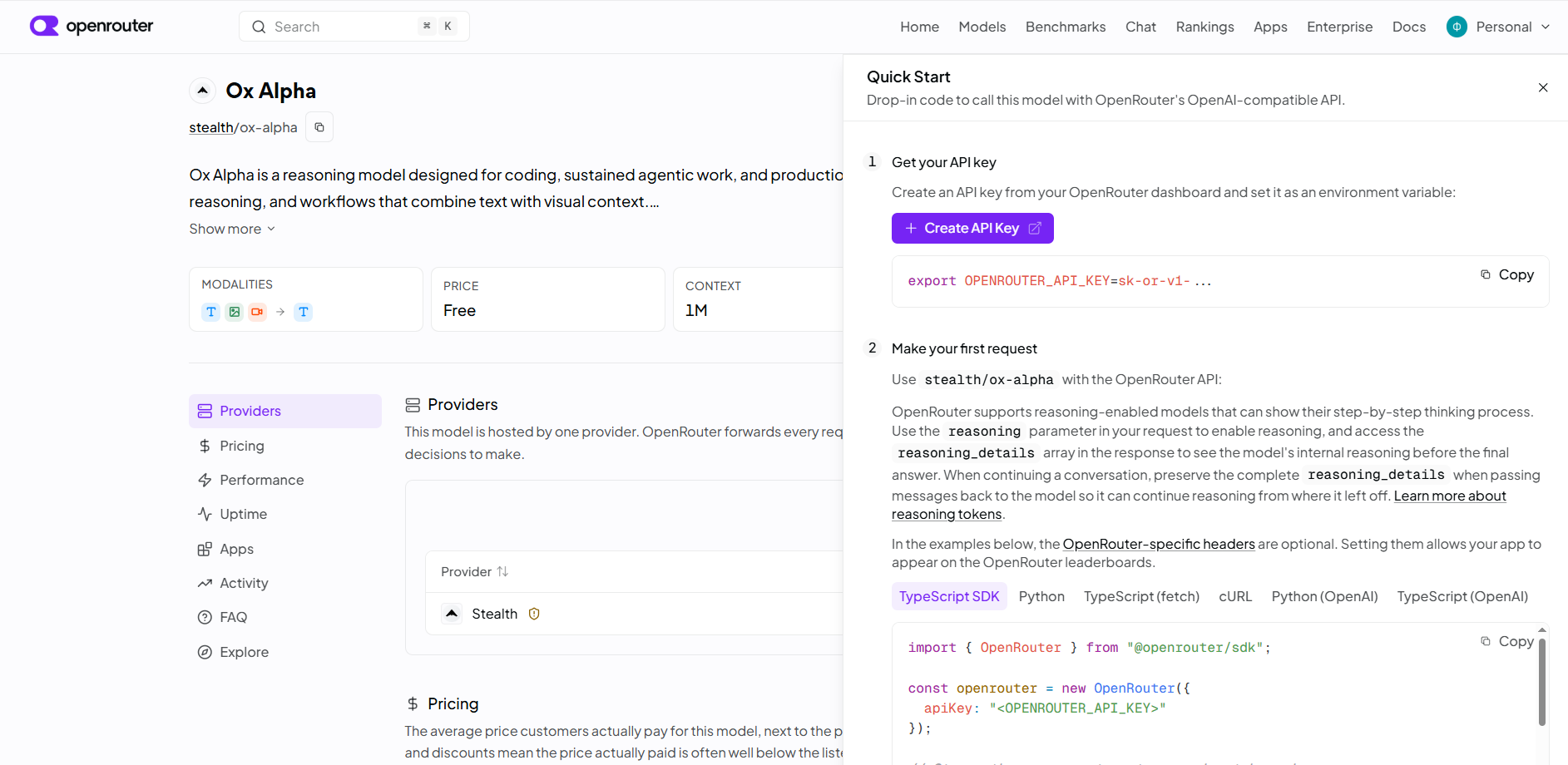Click the video input modality icon
The height and width of the screenshot is (765, 1568).
258,312
